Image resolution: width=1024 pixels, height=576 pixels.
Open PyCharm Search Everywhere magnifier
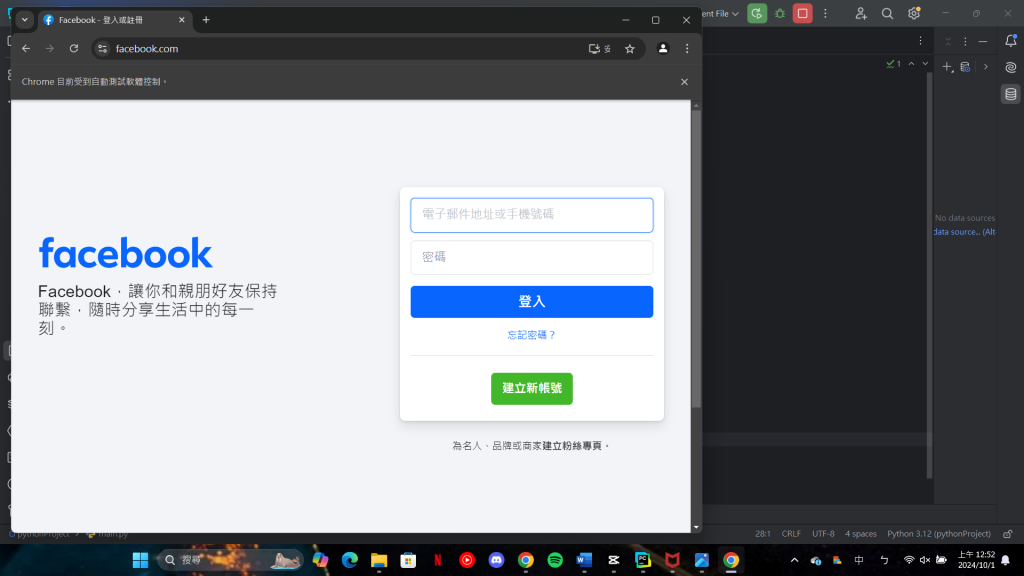(x=887, y=13)
